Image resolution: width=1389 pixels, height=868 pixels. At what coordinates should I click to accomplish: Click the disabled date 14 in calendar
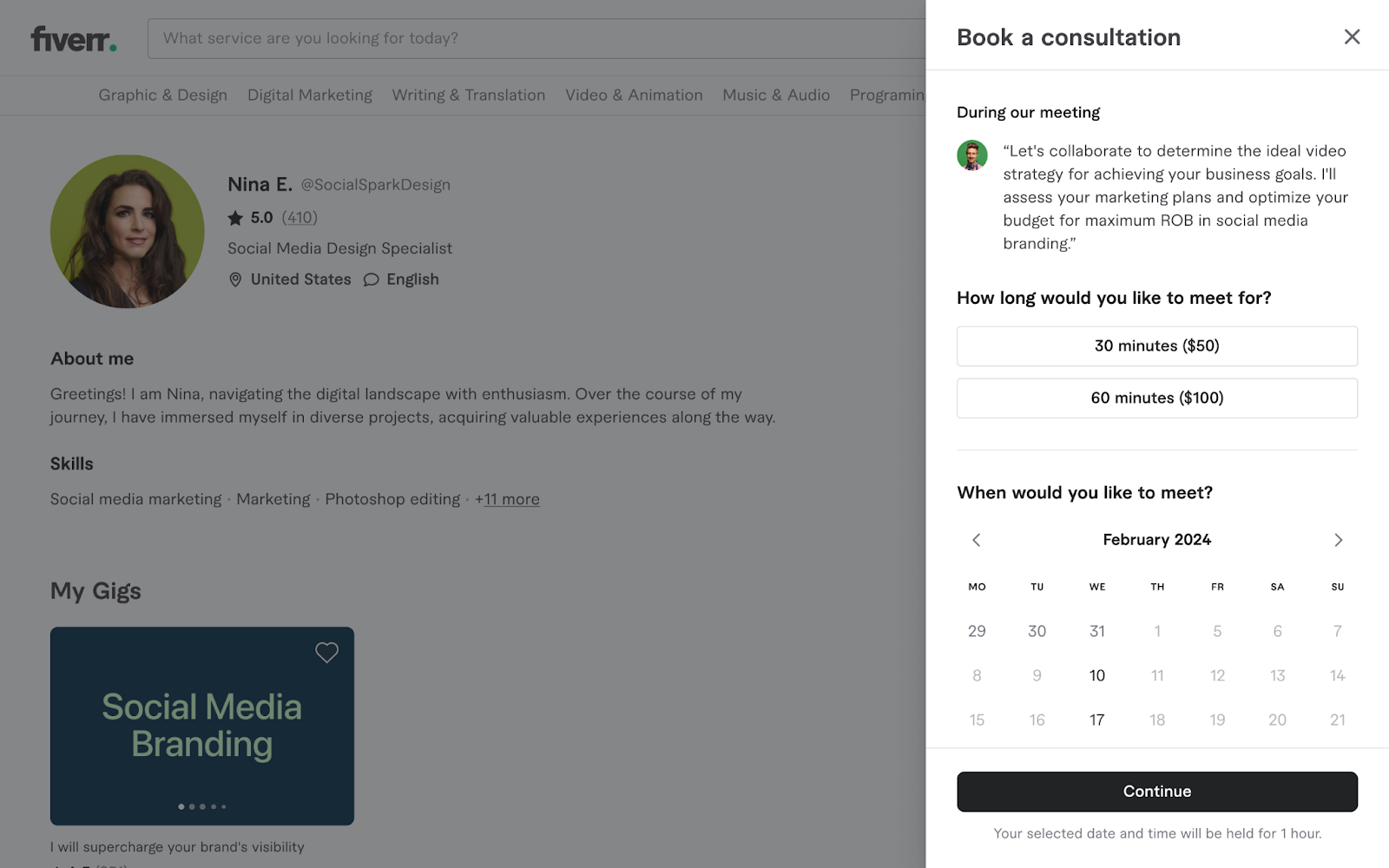pos(1338,675)
